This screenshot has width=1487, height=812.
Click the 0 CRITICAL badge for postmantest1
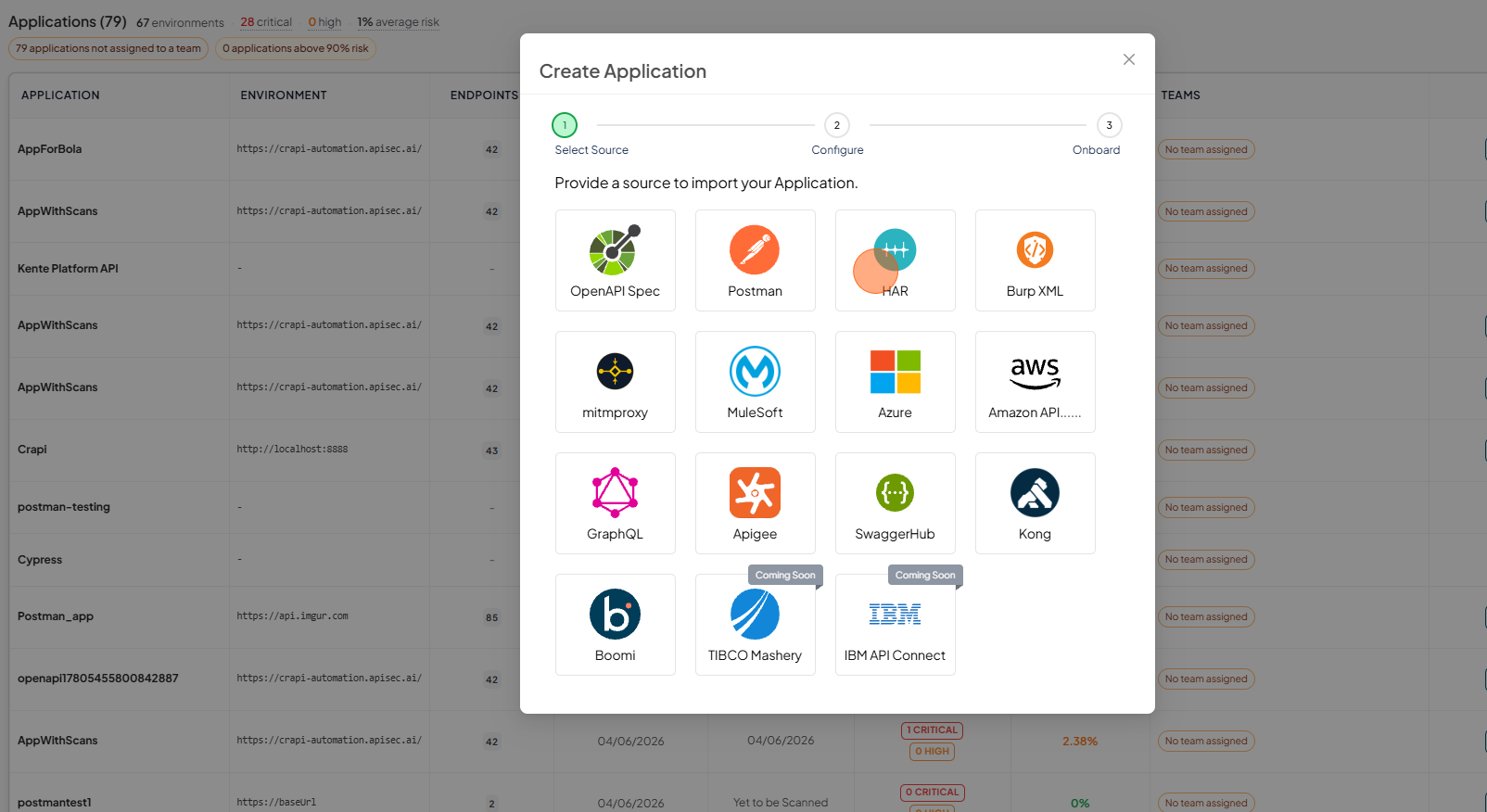pyautogui.click(x=932, y=793)
